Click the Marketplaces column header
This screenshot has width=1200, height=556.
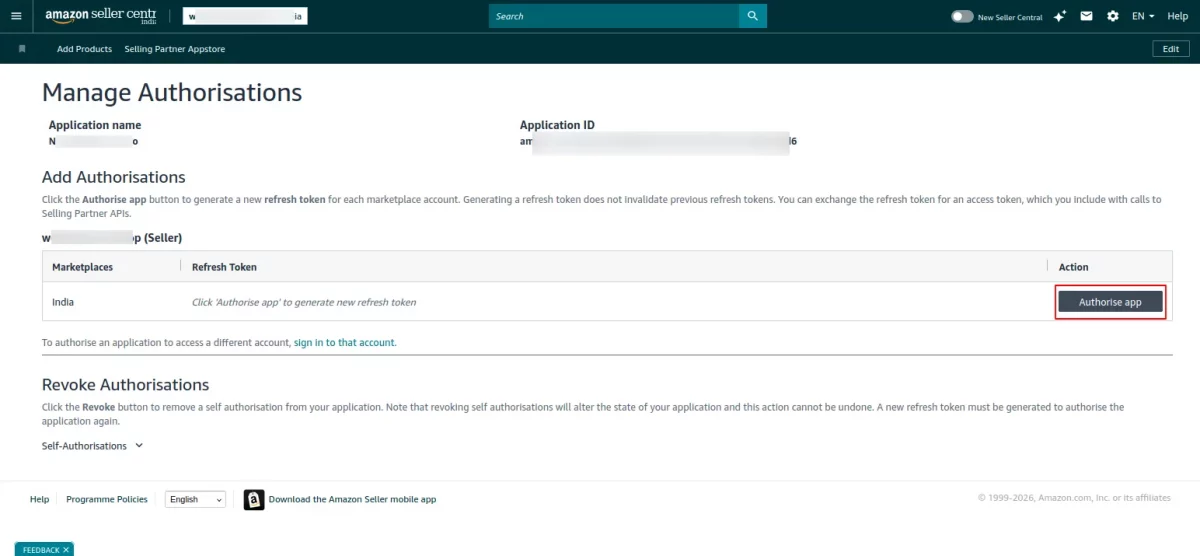(82, 267)
